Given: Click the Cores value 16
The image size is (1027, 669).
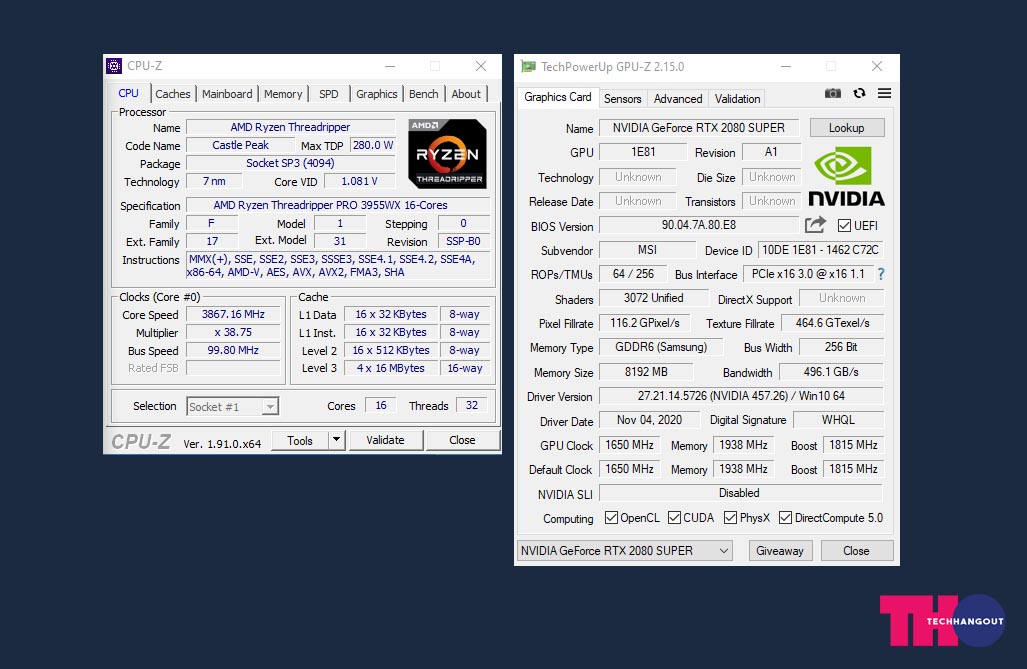Looking at the screenshot, I should click(381, 405).
